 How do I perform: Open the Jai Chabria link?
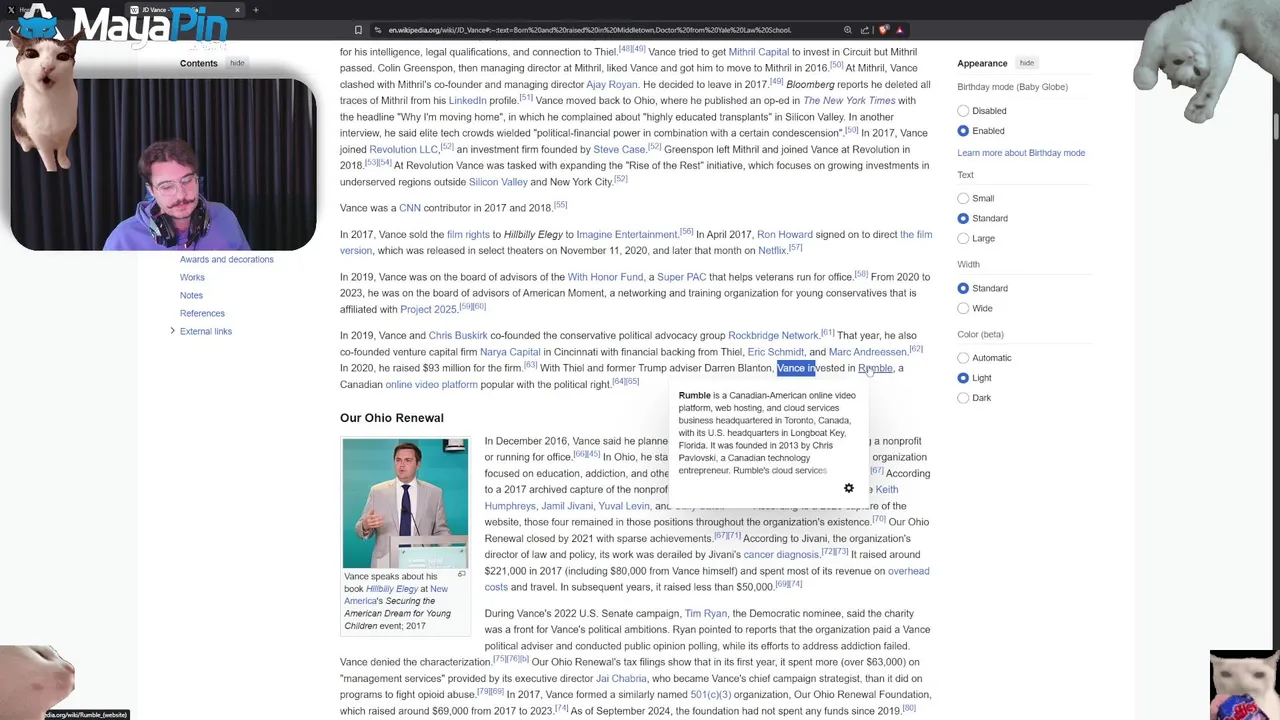click(x=621, y=679)
